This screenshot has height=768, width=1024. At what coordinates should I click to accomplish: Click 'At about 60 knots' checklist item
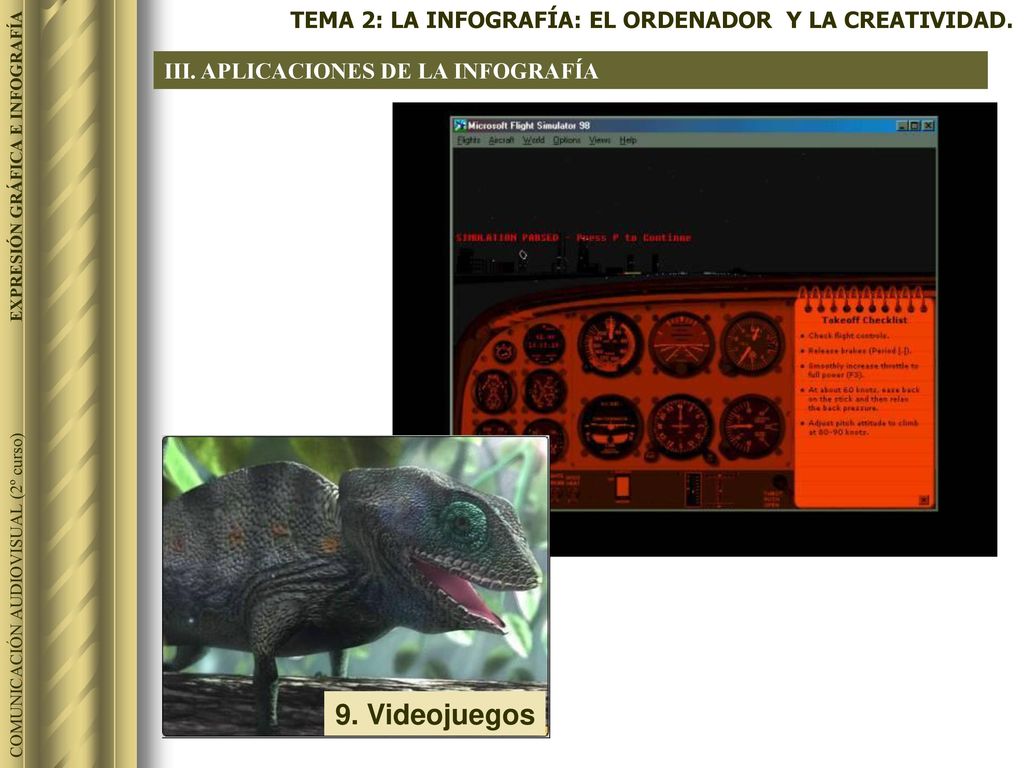pos(863,398)
